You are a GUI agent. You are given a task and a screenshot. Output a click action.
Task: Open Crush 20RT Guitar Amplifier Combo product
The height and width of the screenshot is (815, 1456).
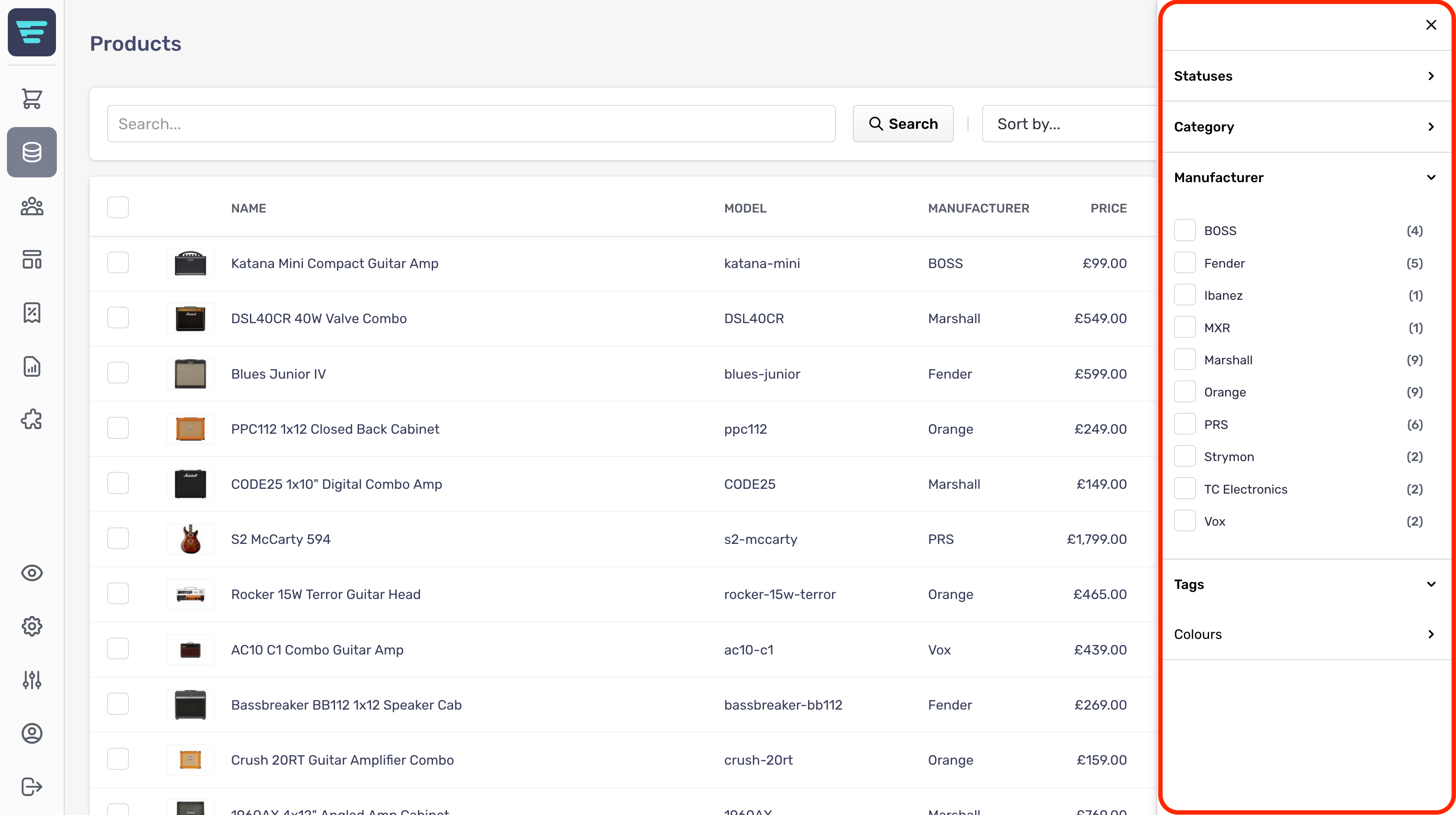click(342, 759)
